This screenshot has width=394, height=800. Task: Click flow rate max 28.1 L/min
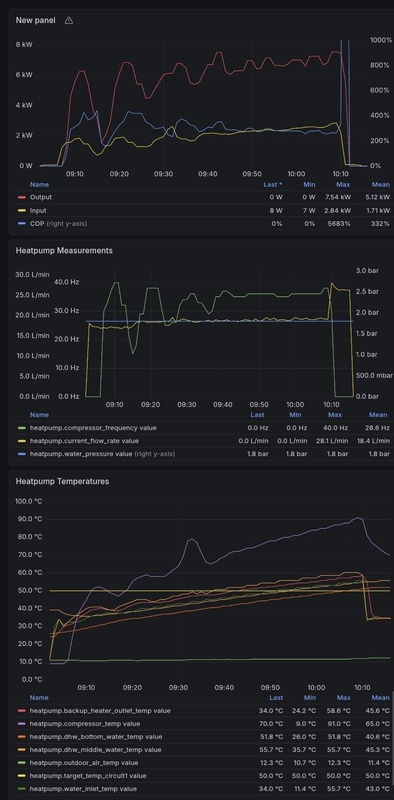[x=332, y=441]
